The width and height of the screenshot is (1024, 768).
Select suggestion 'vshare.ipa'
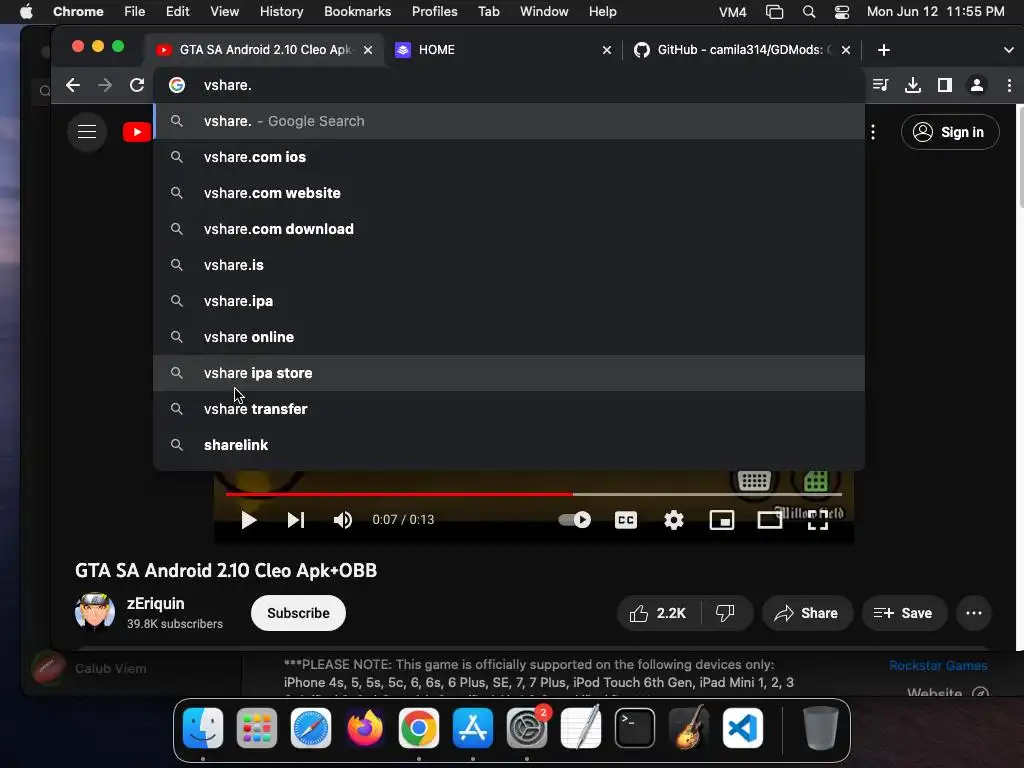pos(509,301)
